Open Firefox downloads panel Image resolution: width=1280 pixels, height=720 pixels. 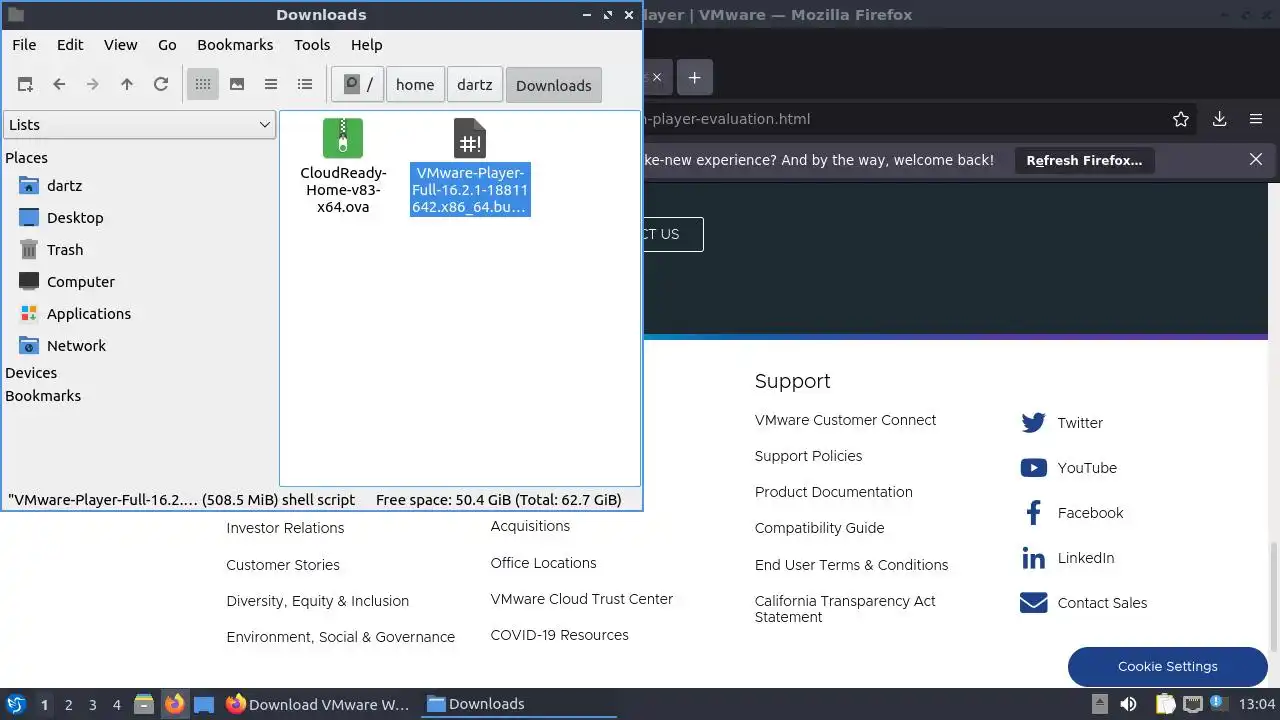[x=1219, y=119]
